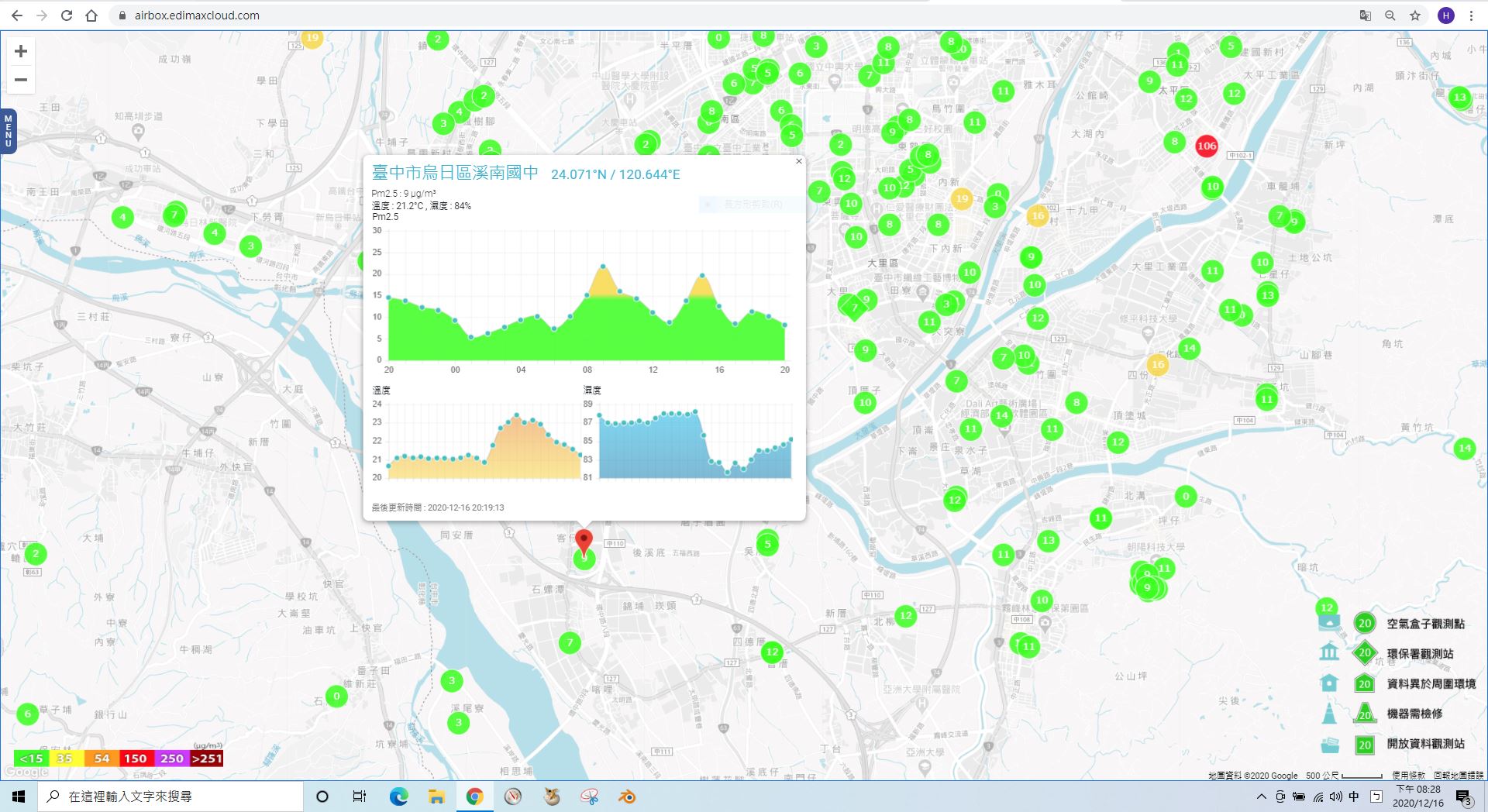This screenshot has height=812, width=1488.
Task: Zoom out the map with minus button
Action: point(21,80)
